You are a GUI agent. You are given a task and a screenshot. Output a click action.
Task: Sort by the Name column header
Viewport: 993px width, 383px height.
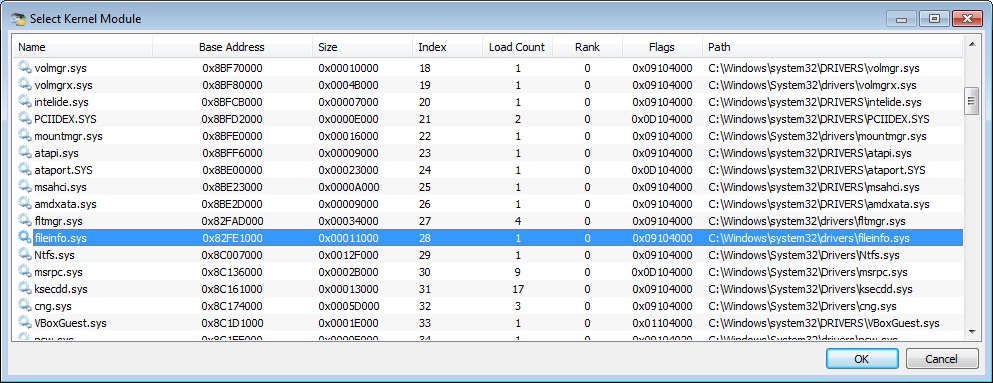82,47
